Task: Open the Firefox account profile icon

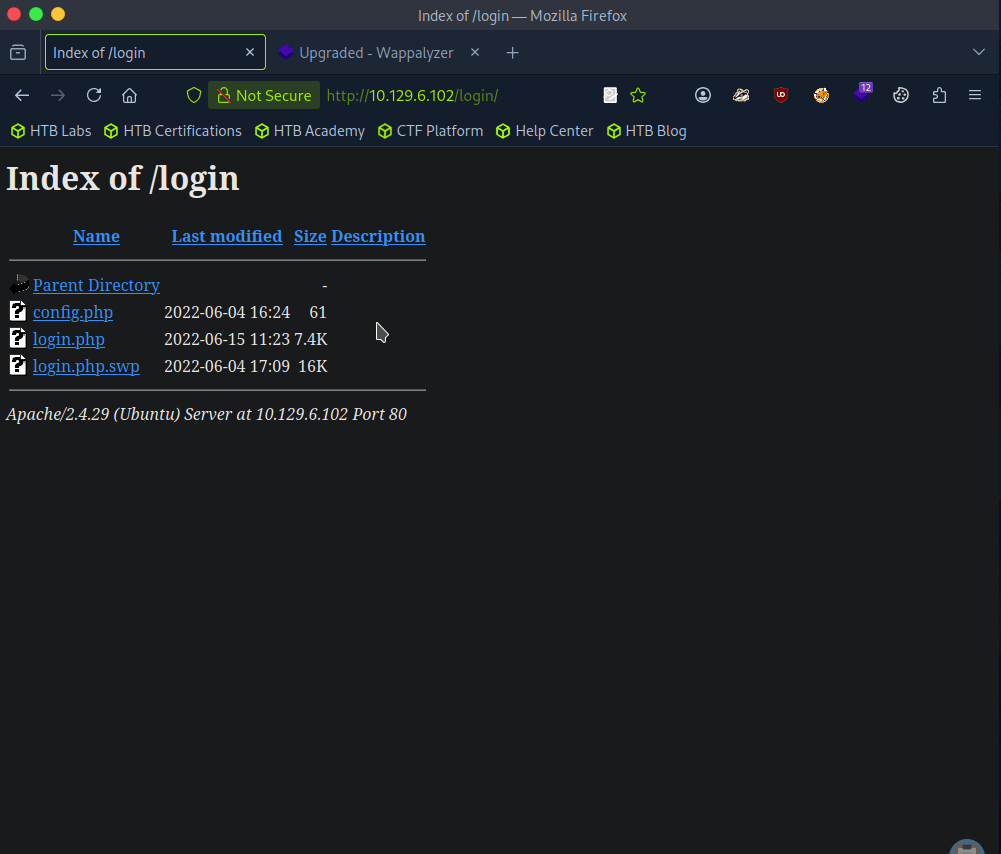Action: click(703, 95)
